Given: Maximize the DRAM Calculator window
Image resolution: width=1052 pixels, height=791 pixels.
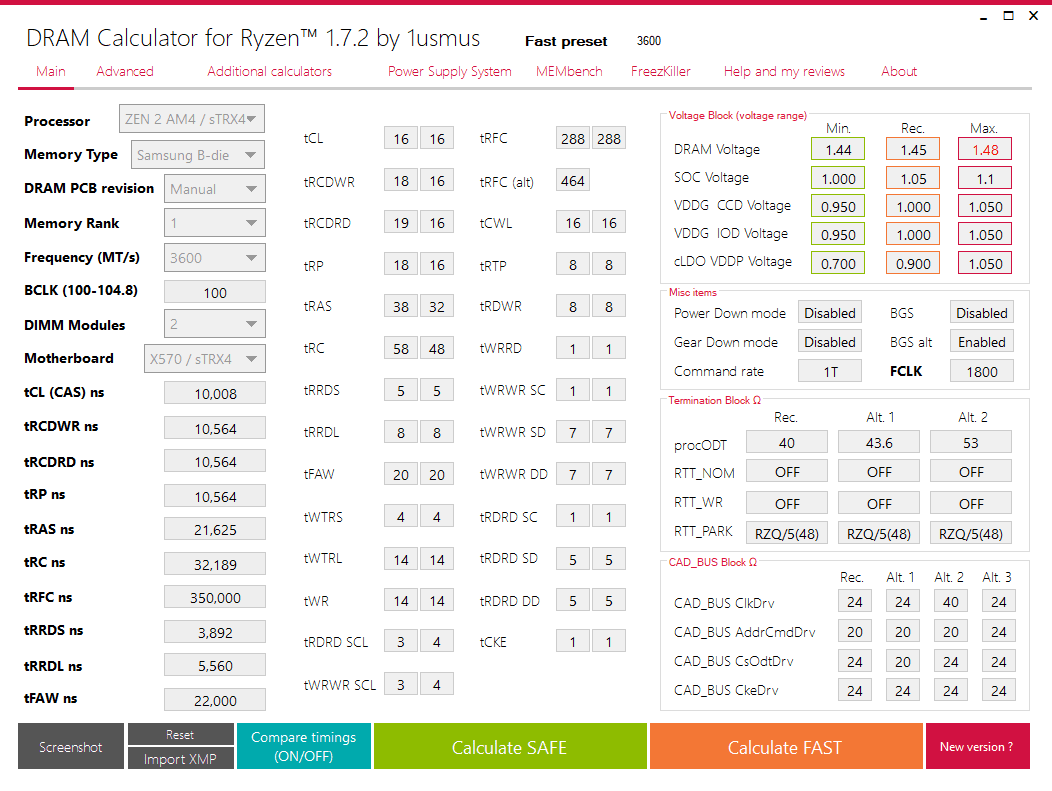Looking at the screenshot, I should pos(1008,16).
